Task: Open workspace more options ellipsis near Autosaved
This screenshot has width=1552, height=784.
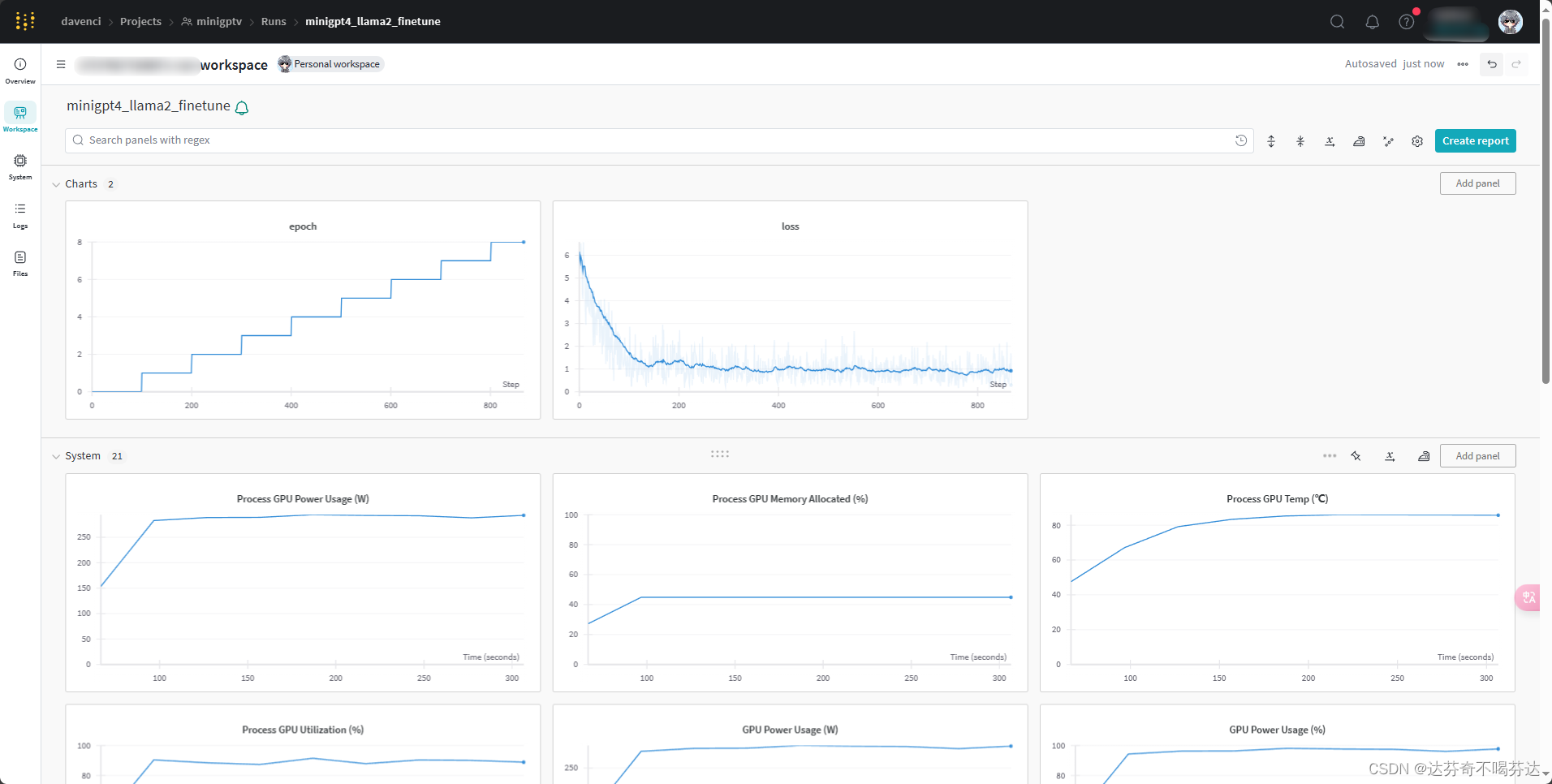Action: click(x=1463, y=64)
